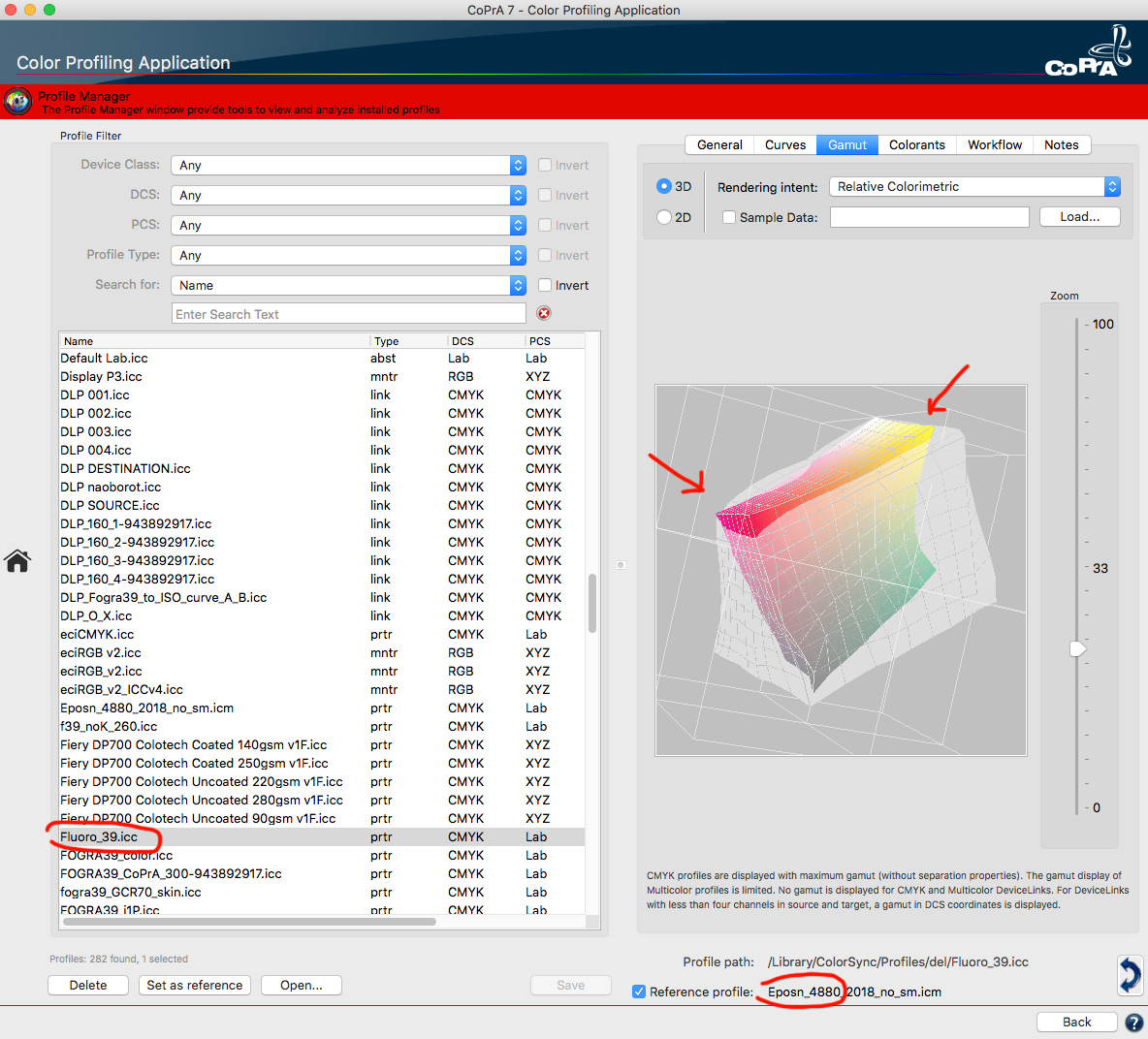Click the CoPrA logo

coord(1089,51)
